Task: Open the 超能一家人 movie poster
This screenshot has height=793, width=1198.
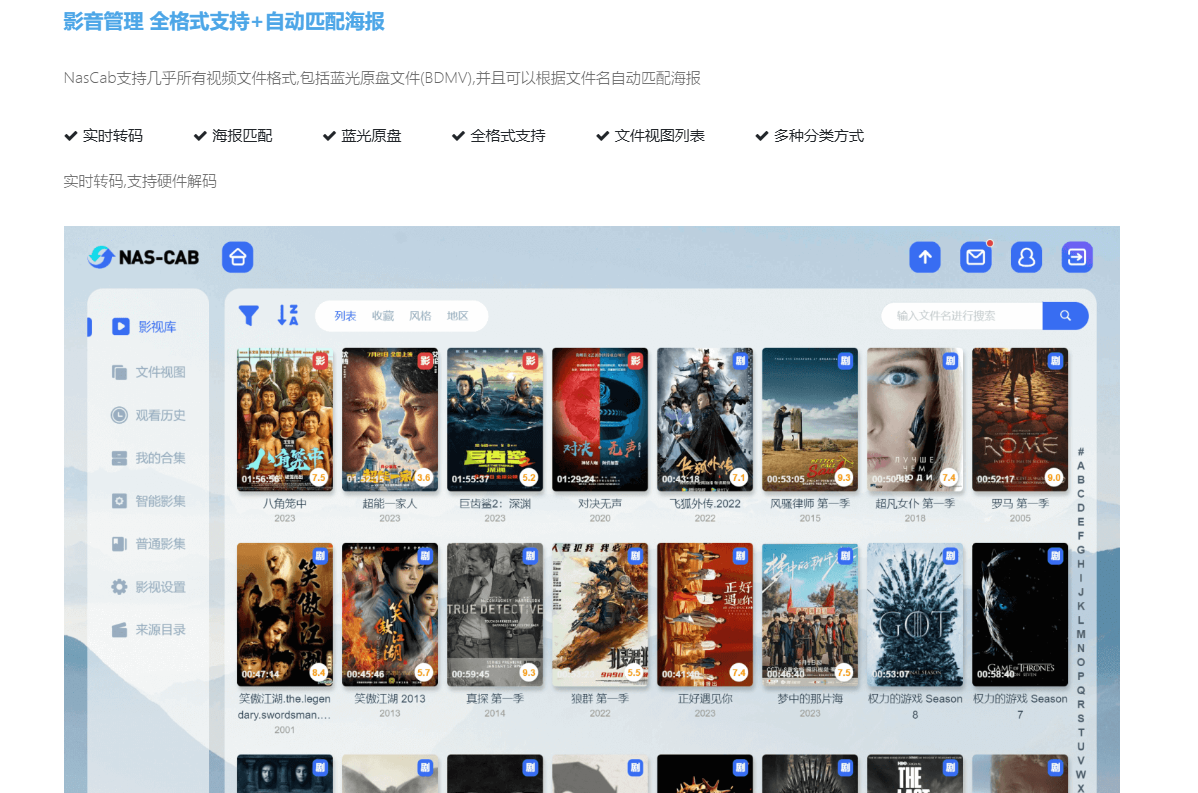Action: (390, 419)
